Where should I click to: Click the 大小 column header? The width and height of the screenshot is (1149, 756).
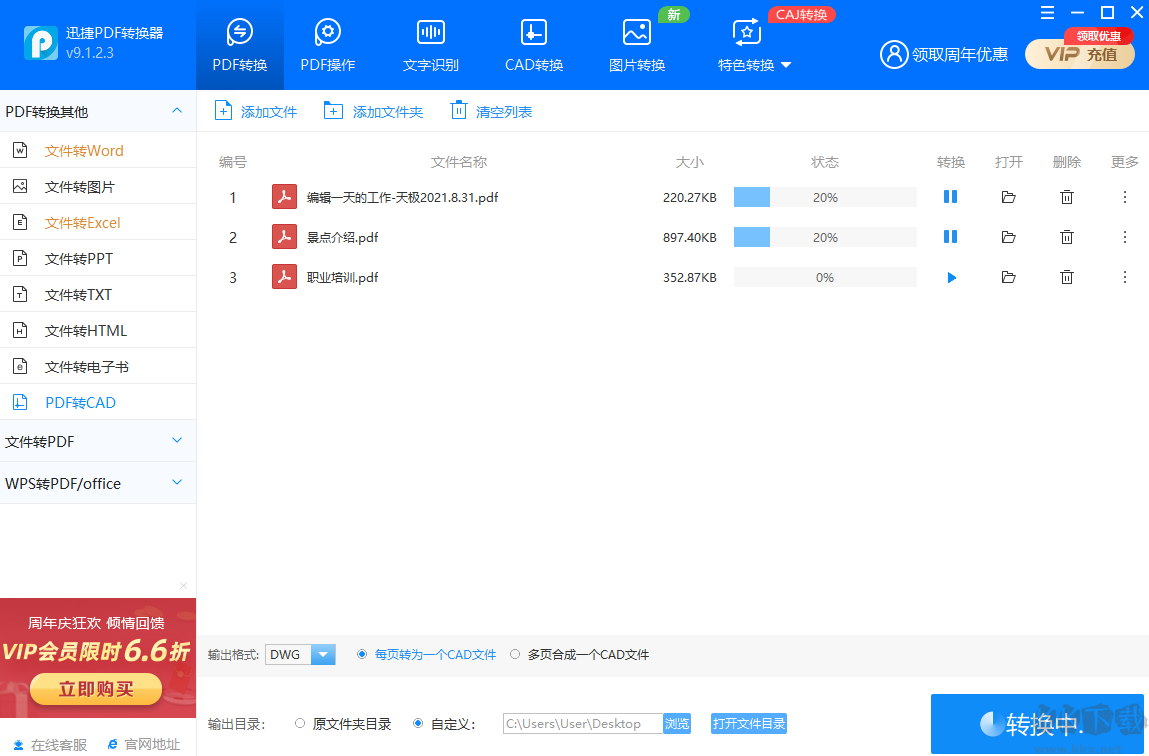click(x=690, y=162)
